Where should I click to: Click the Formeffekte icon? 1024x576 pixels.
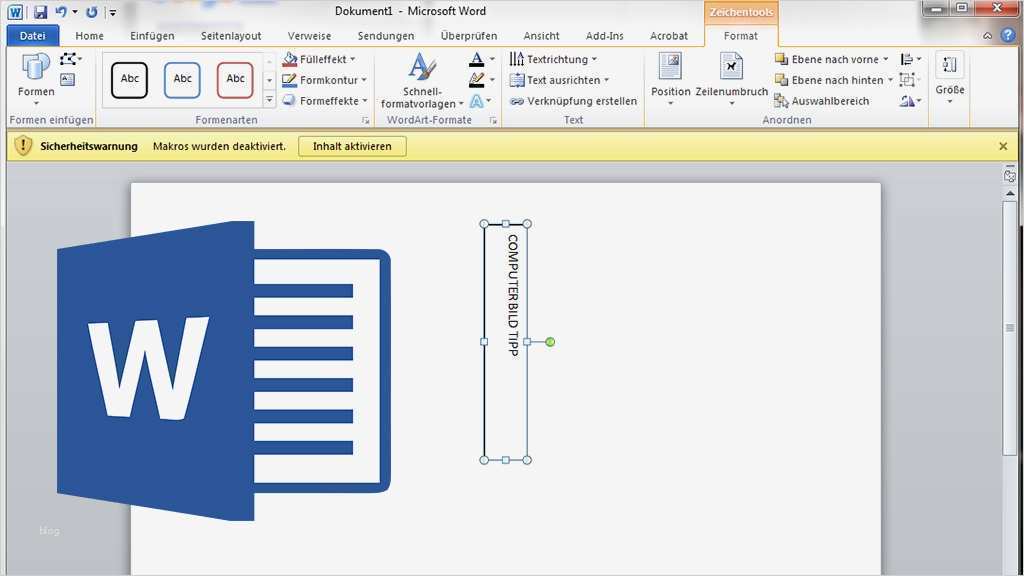(289, 101)
